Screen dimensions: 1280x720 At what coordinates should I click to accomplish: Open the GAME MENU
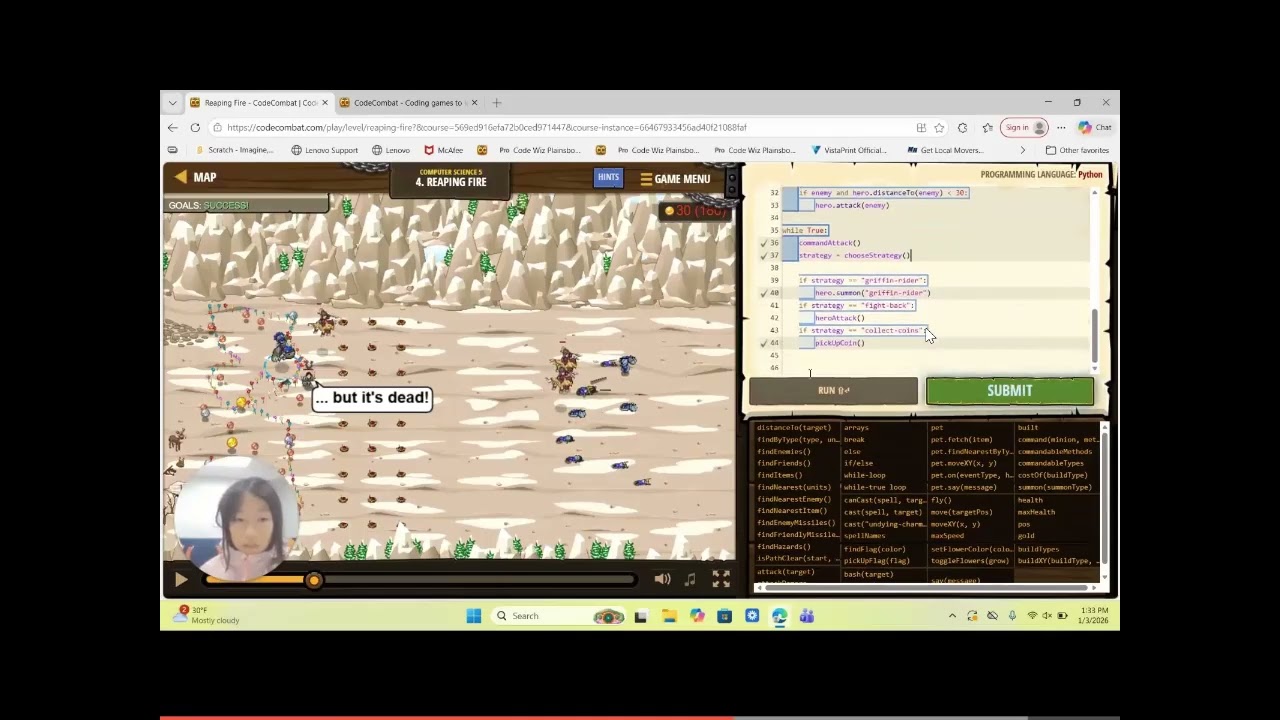(675, 179)
